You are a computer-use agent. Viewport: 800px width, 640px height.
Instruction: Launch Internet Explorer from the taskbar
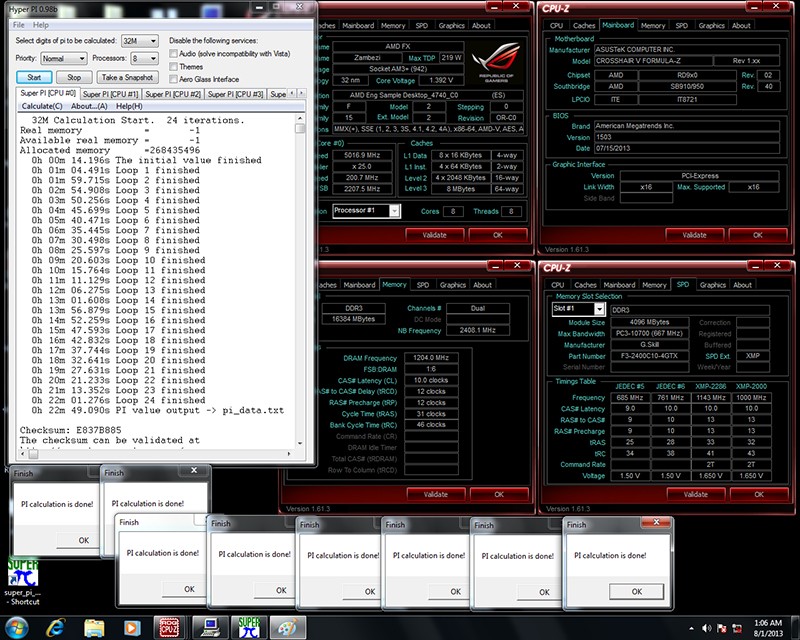tap(56, 627)
